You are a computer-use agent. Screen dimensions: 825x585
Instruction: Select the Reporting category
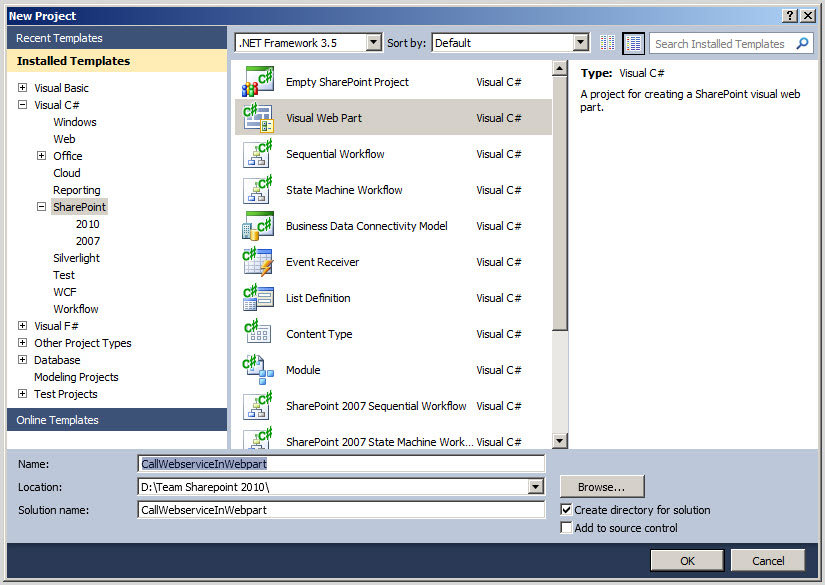coord(76,190)
